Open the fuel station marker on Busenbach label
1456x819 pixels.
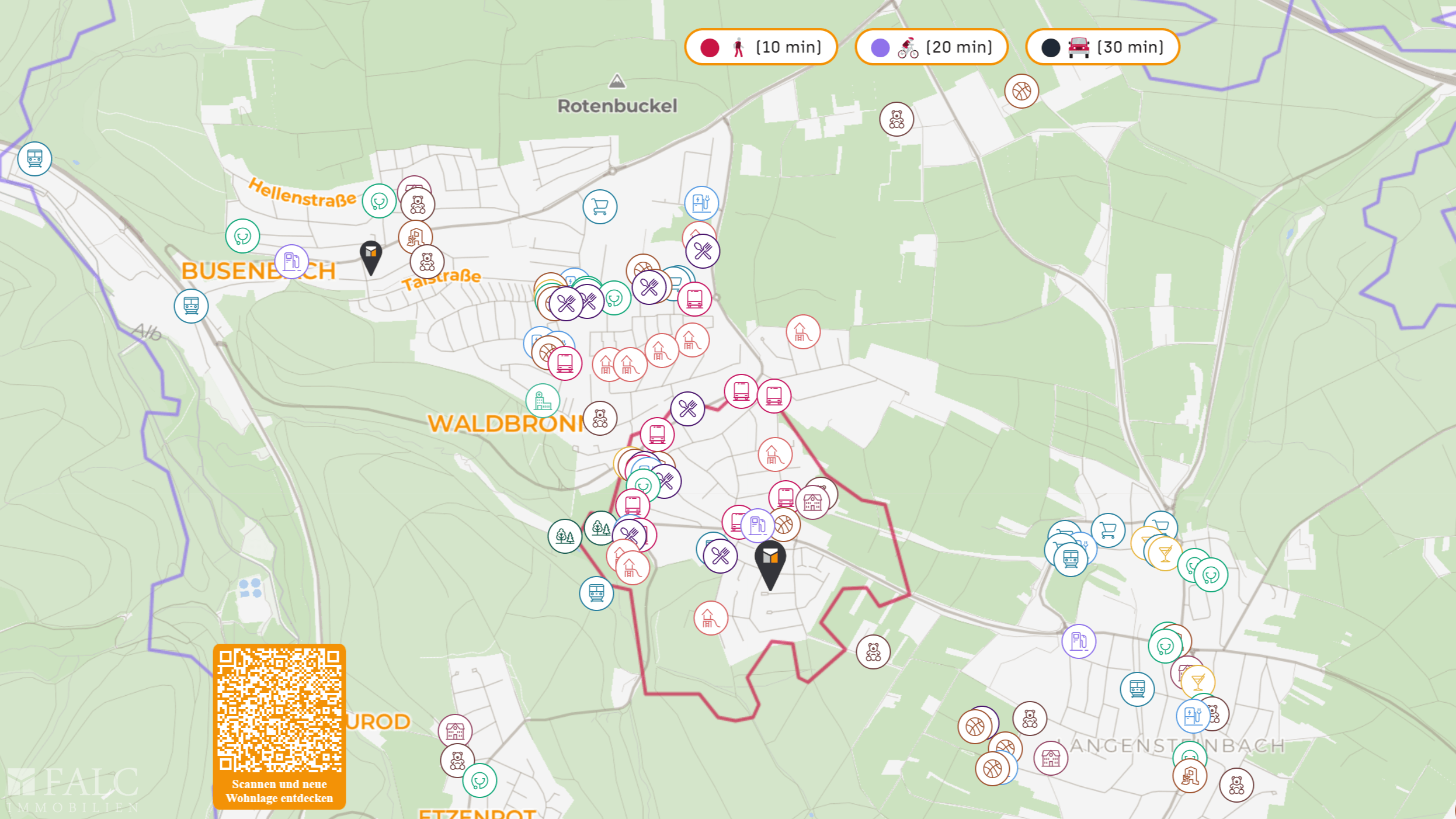click(x=291, y=262)
